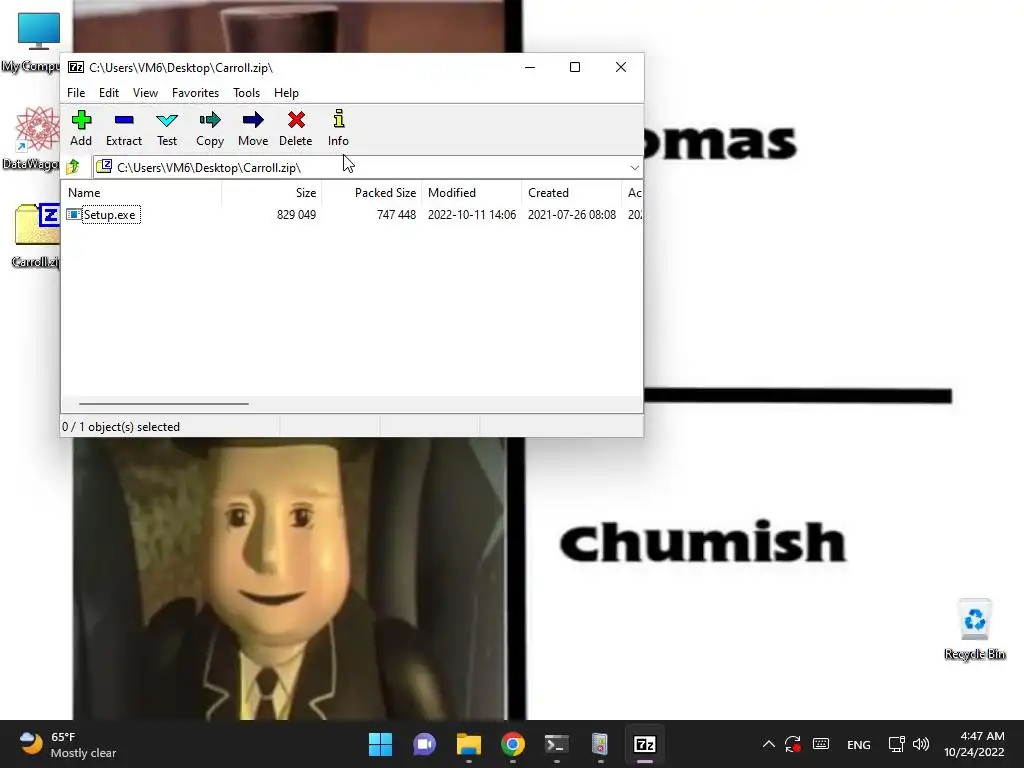The height and width of the screenshot is (768, 1024).
Task: Click the sync status tray icon
Action: pyautogui.click(x=793, y=744)
